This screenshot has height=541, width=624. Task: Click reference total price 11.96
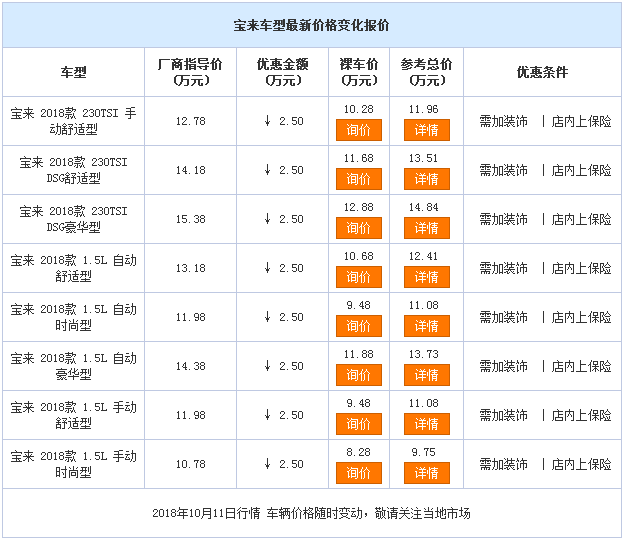coord(423,109)
